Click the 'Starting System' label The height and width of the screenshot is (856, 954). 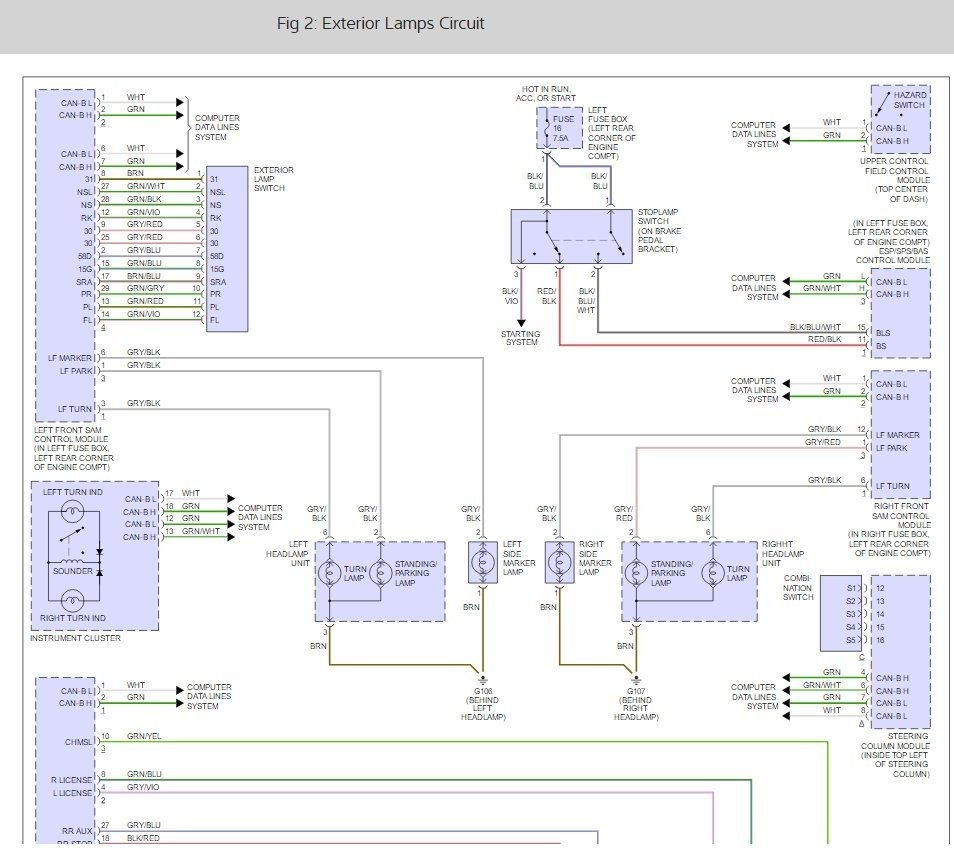[520, 338]
